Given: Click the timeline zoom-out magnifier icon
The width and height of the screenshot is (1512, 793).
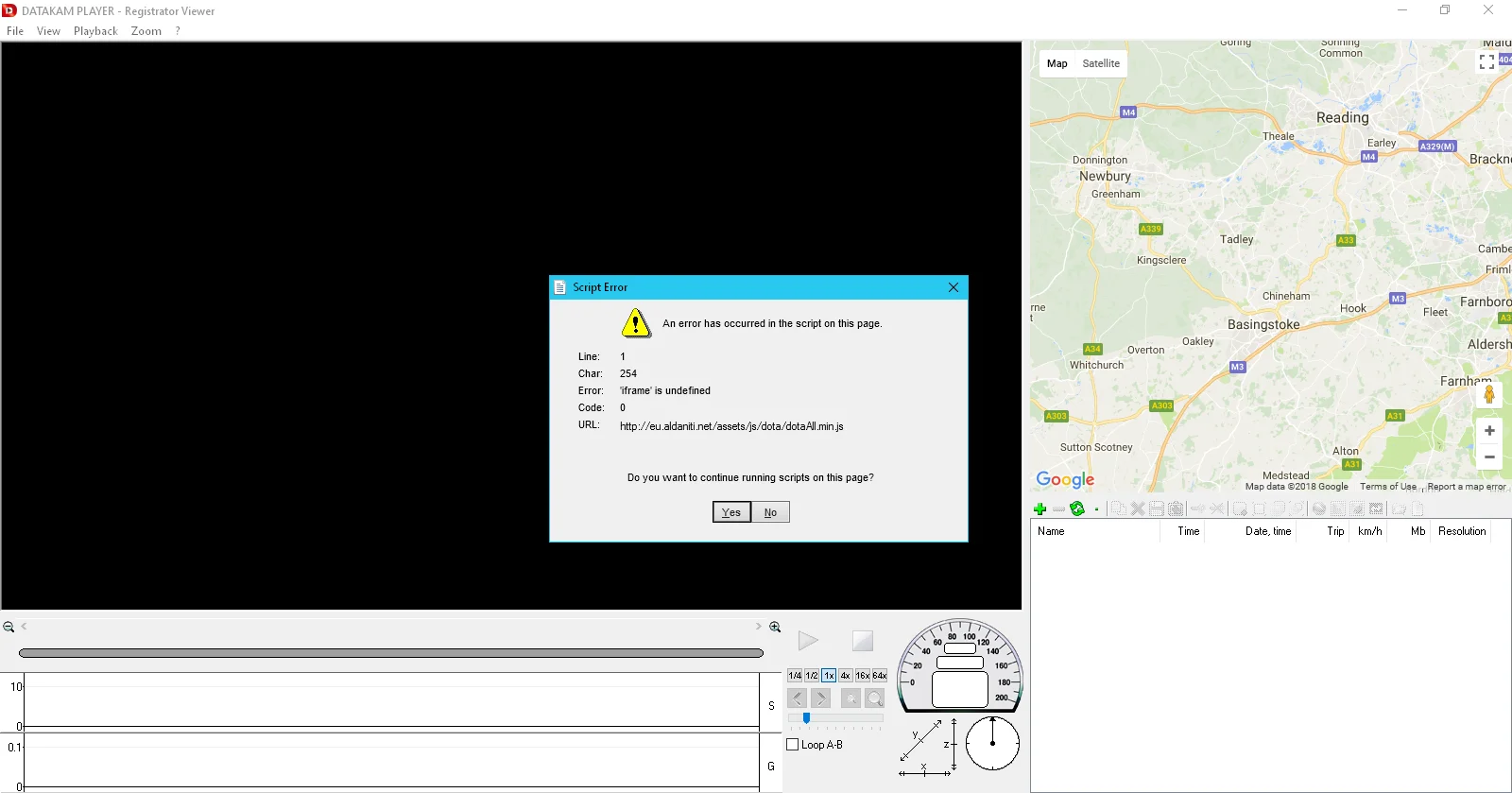Looking at the screenshot, I should pos(9,627).
